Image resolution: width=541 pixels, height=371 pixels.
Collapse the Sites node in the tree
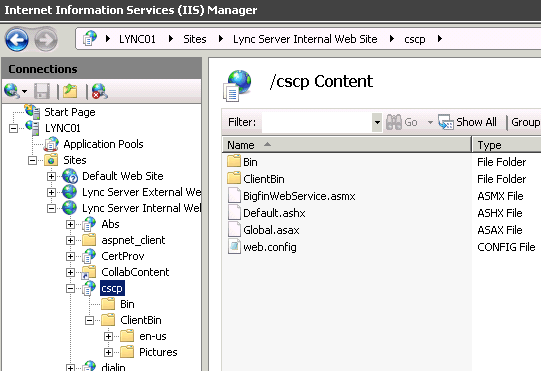click(32, 160)
